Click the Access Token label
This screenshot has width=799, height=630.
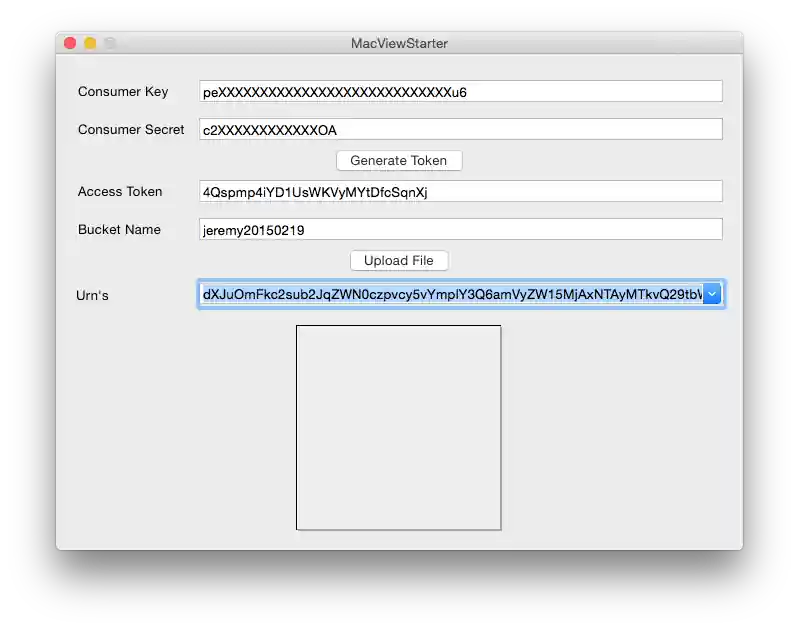click(120, 192)
